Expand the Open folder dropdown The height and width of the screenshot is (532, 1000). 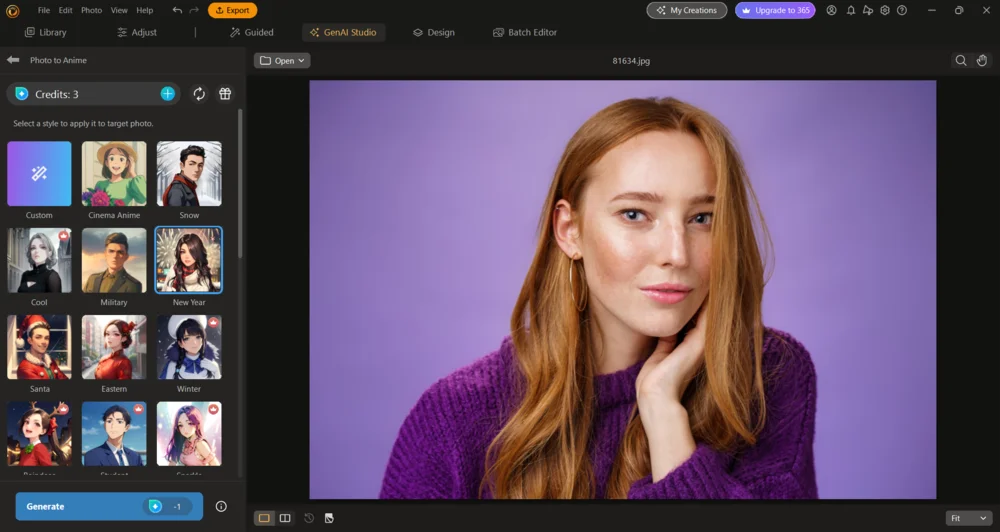point(282,60)
